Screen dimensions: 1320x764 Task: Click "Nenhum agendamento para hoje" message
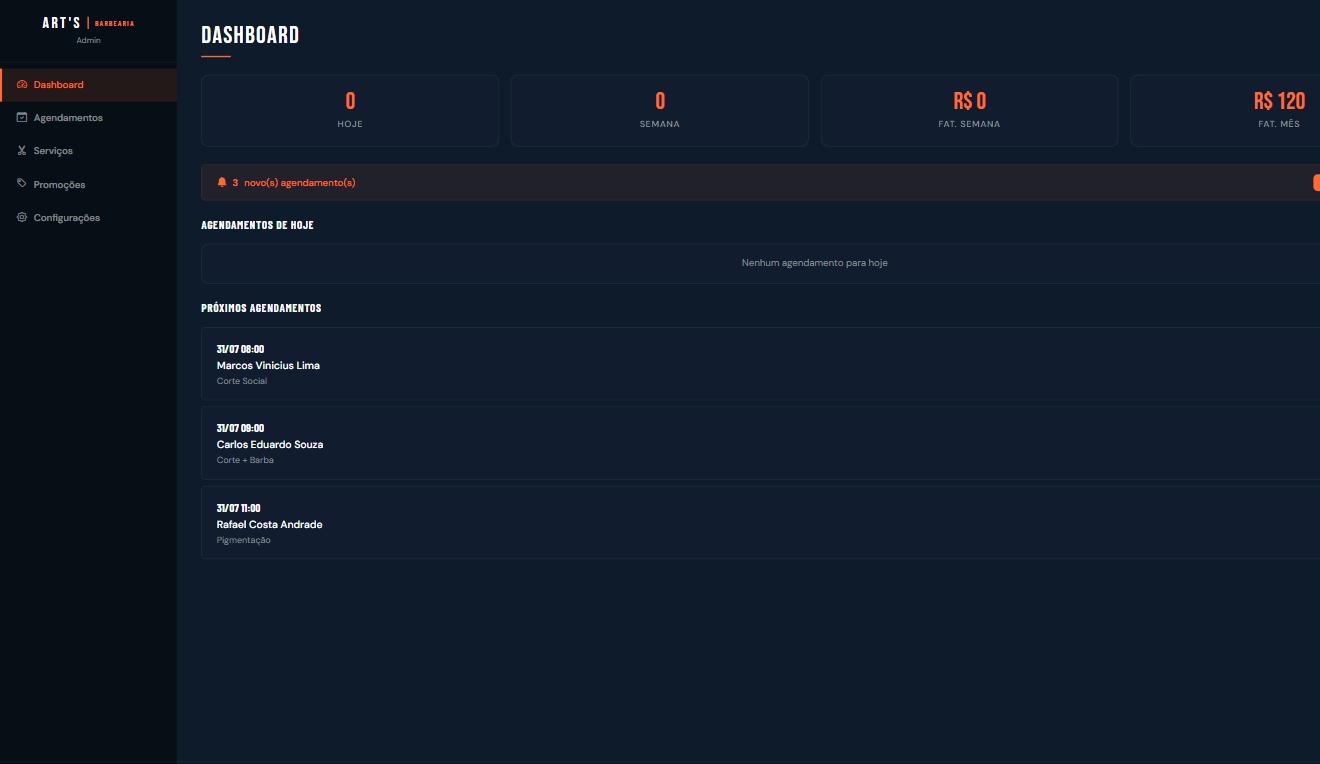(x=815, y=263)
